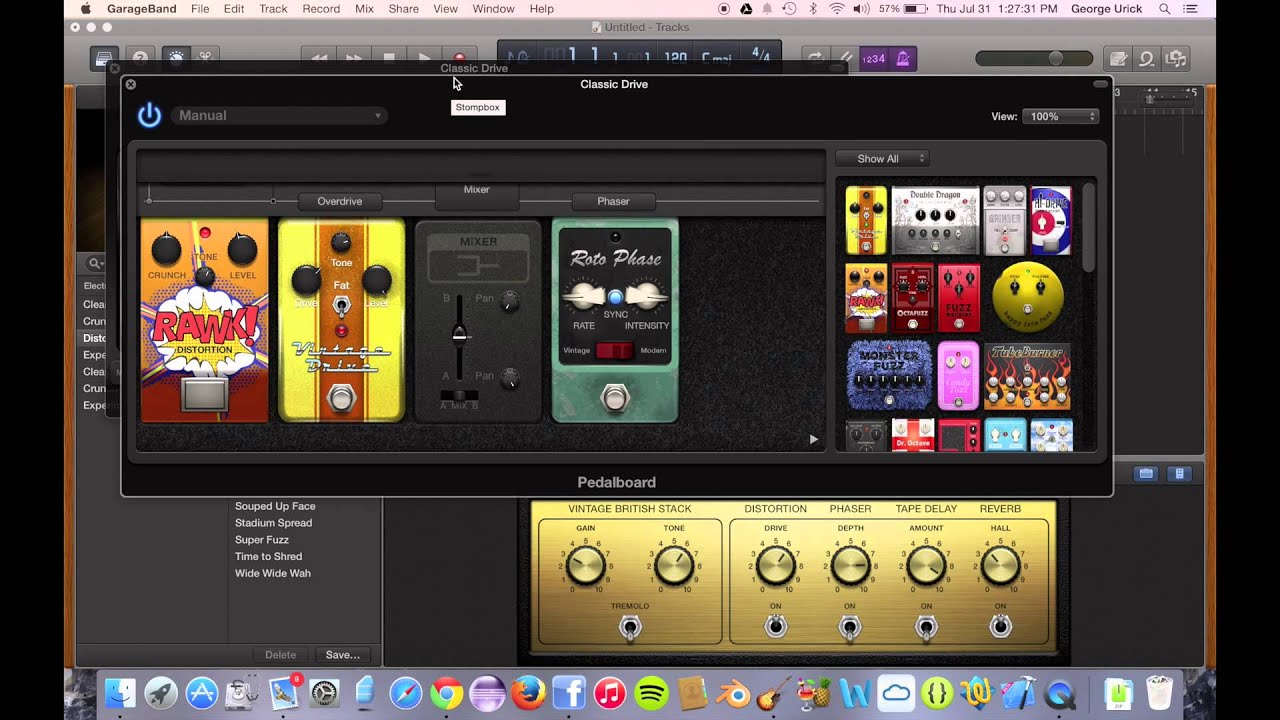
Task: Click the Phaser routing label
Action: (613, 201)
